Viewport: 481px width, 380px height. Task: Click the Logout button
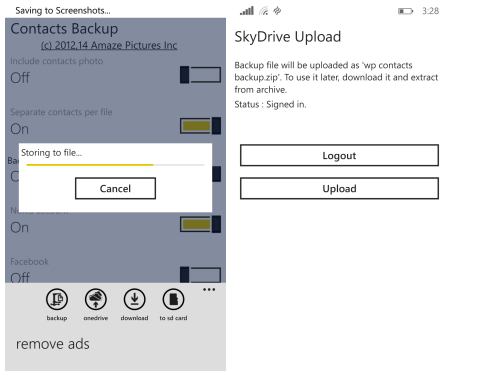(339, 155)
